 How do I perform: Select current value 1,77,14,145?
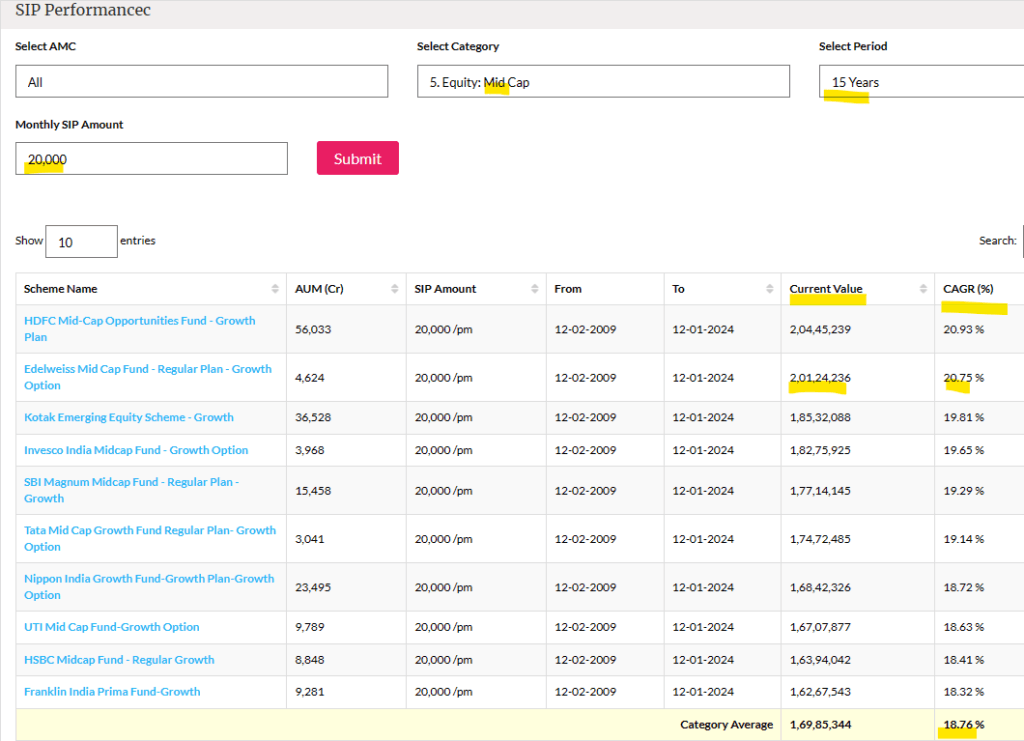[x=820, y=491]
